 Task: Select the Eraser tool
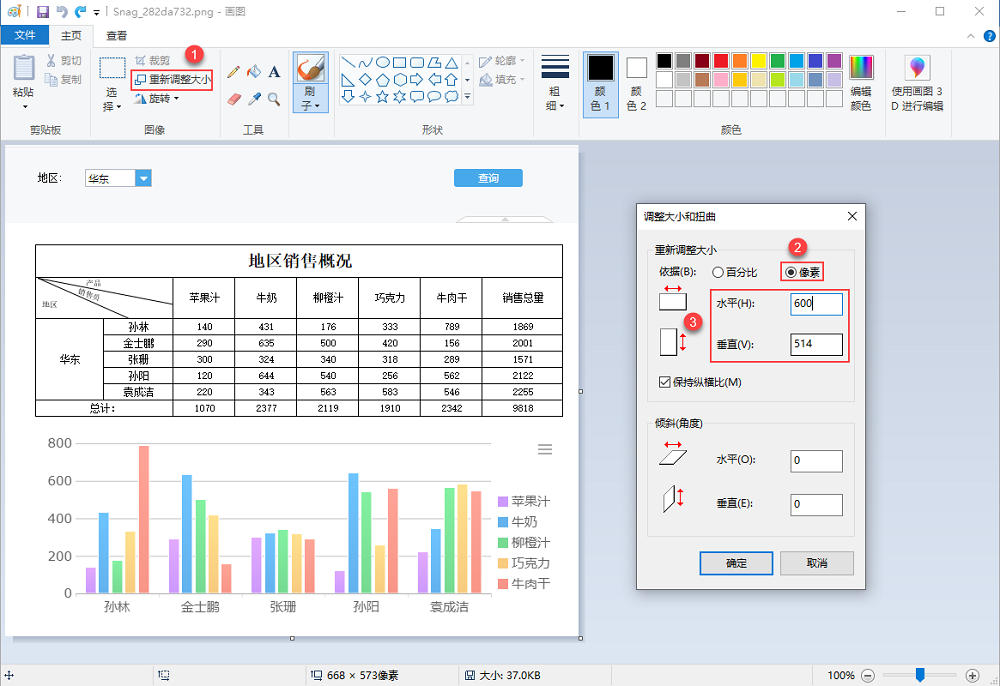pyautogui.click(x=233, y=99)
